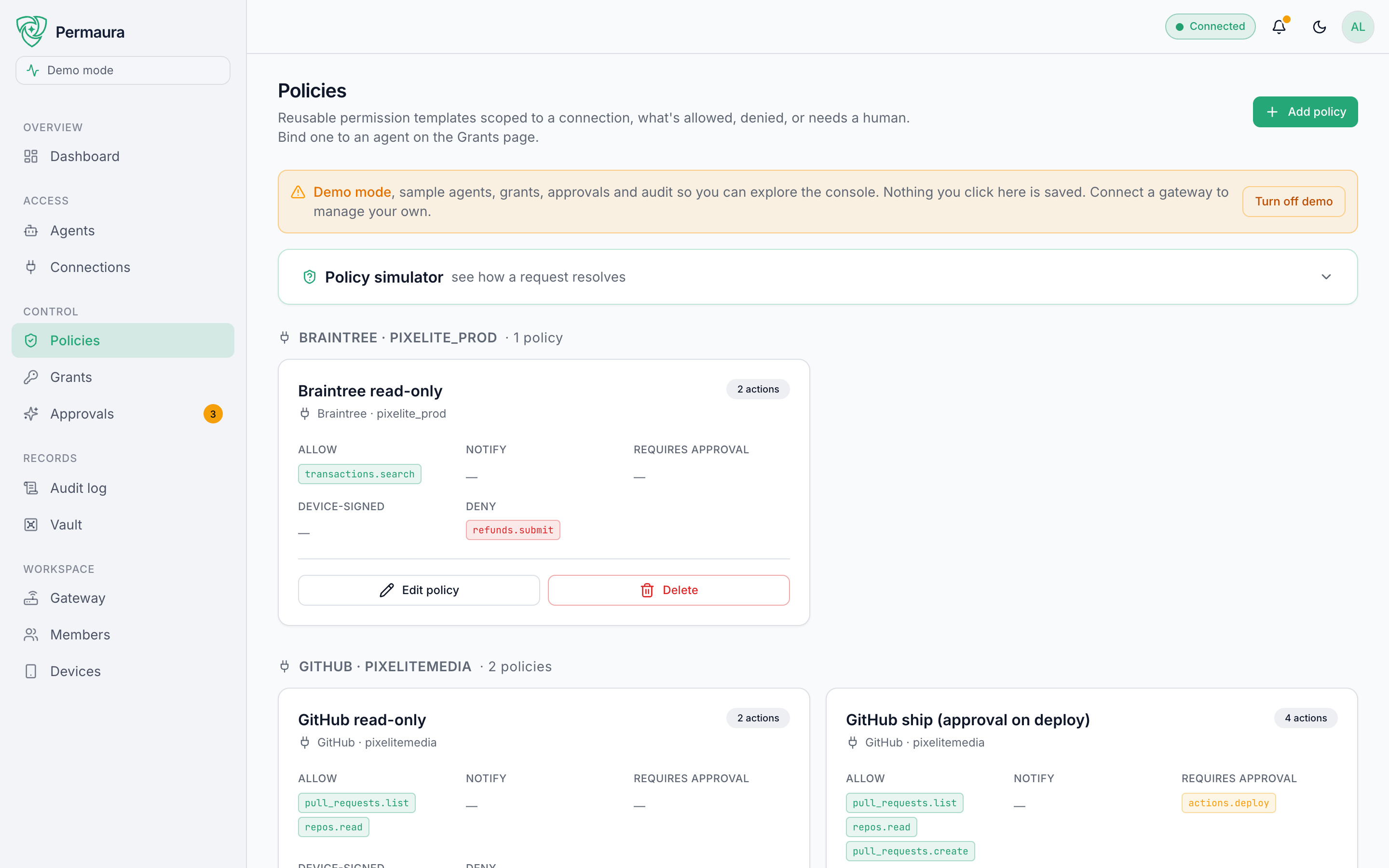Go to Agents in sidebar

123,231
